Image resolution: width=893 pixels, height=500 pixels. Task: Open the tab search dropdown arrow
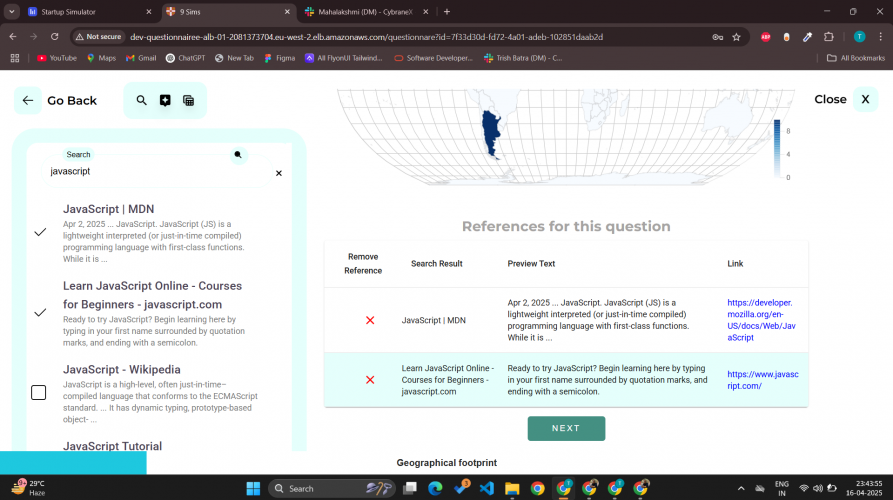(x=11, y=11)
